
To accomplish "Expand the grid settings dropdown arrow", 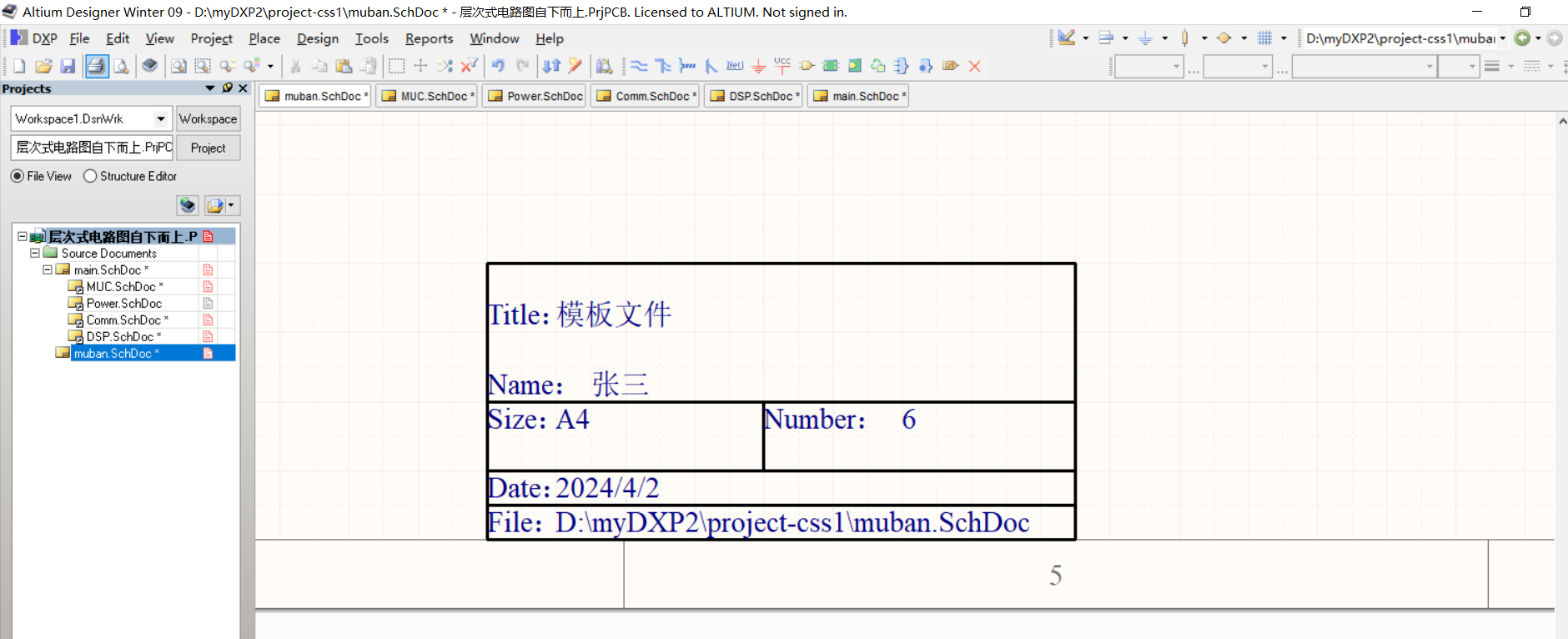I will (x=1284, y=38).
